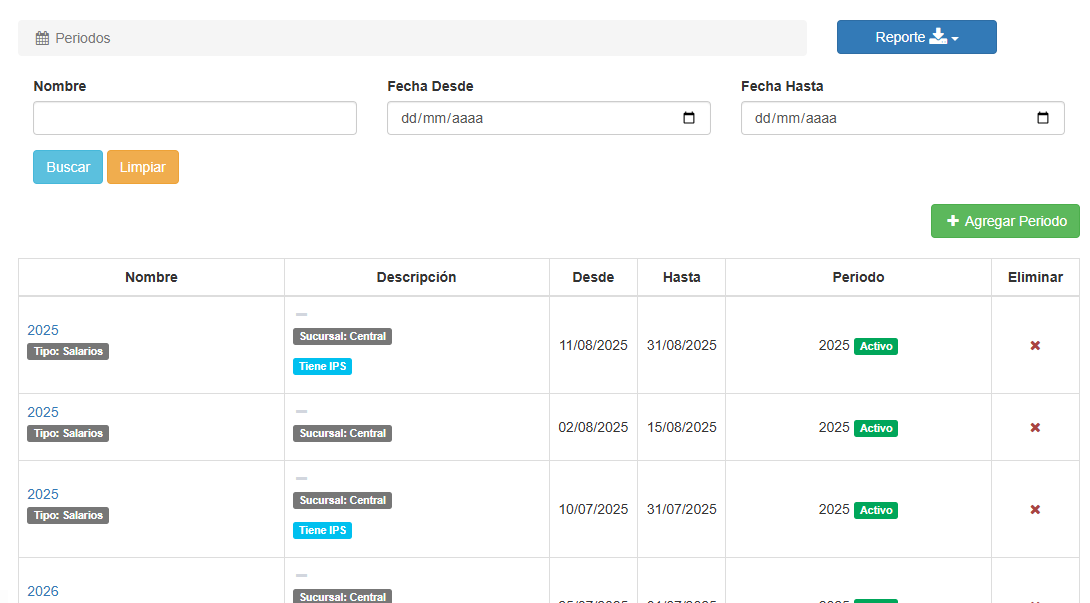This screenshot has width=1090, height=603.
Task: Open calendar picker in Fecha Hasta field
Action: [1043, 118]
